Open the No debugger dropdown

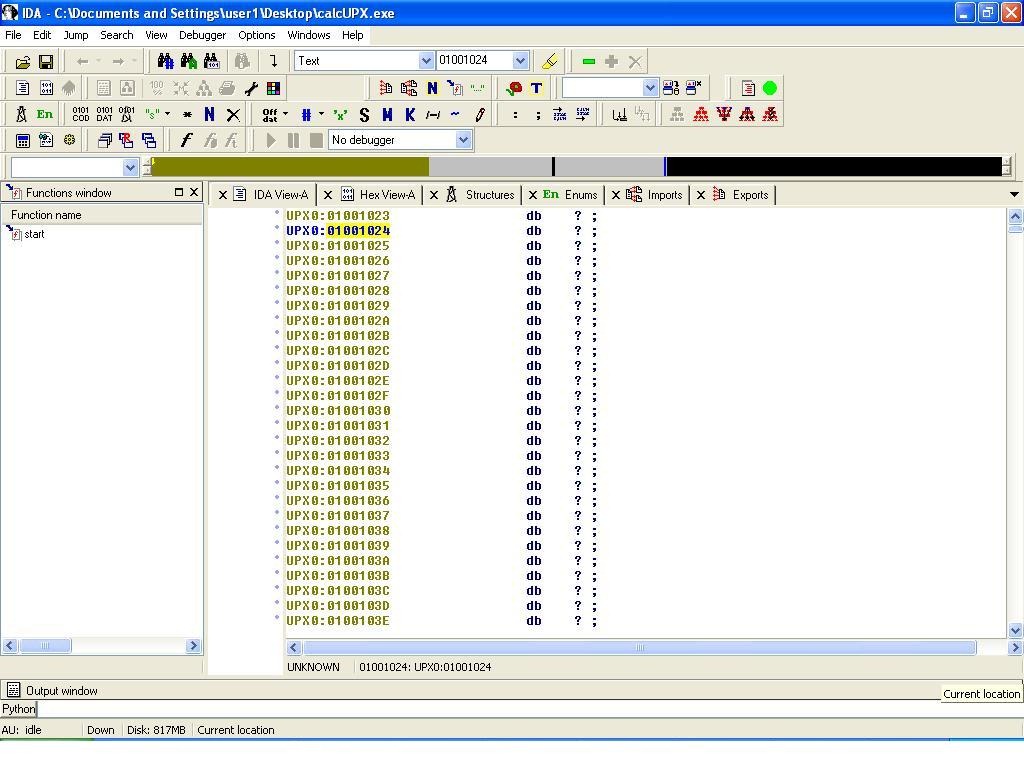[x=463, y=140]
